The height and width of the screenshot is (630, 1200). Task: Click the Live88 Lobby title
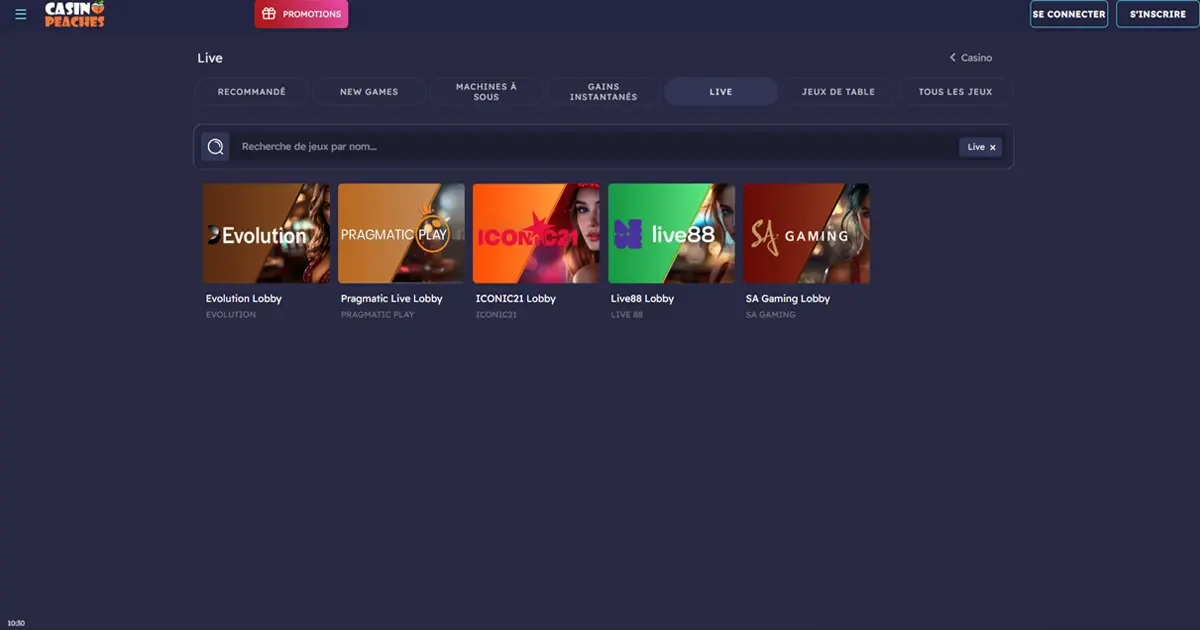click(x=643, y=299)
